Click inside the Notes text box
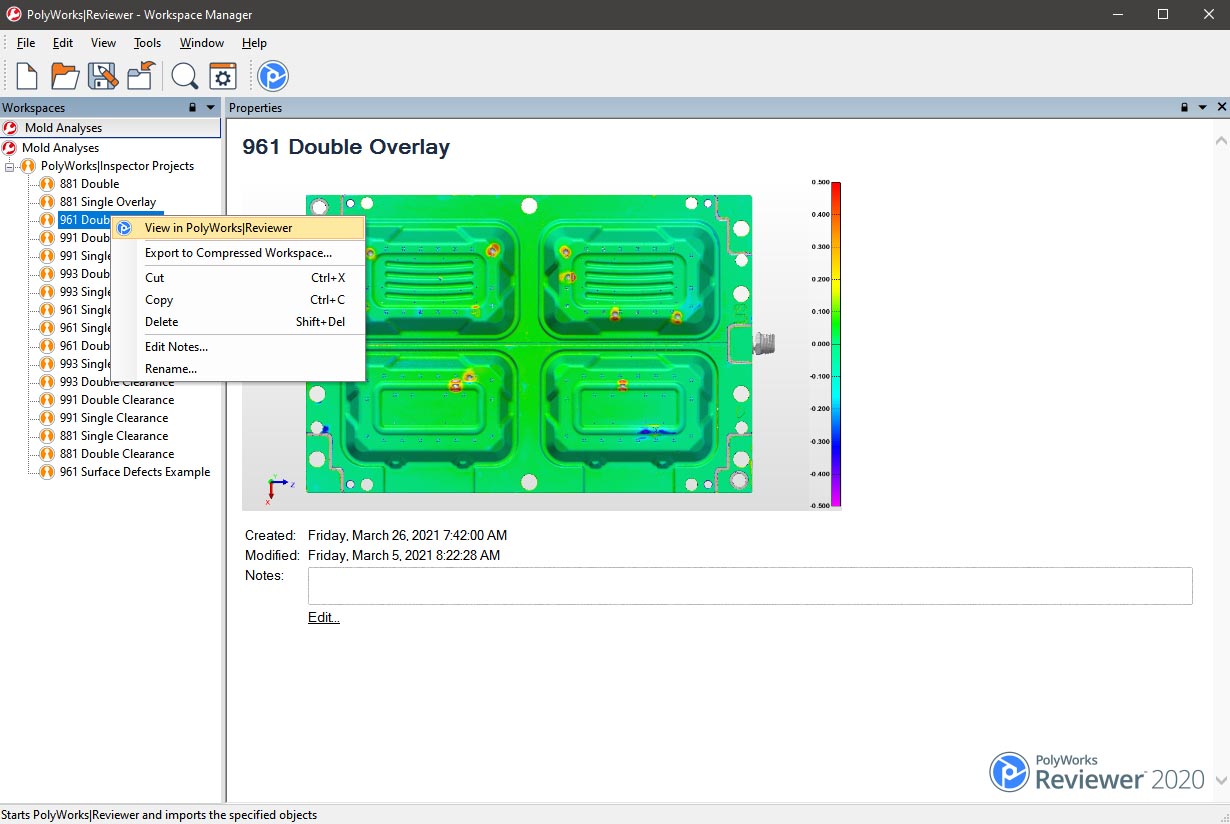1230x824 pixels. pos(750,586)
